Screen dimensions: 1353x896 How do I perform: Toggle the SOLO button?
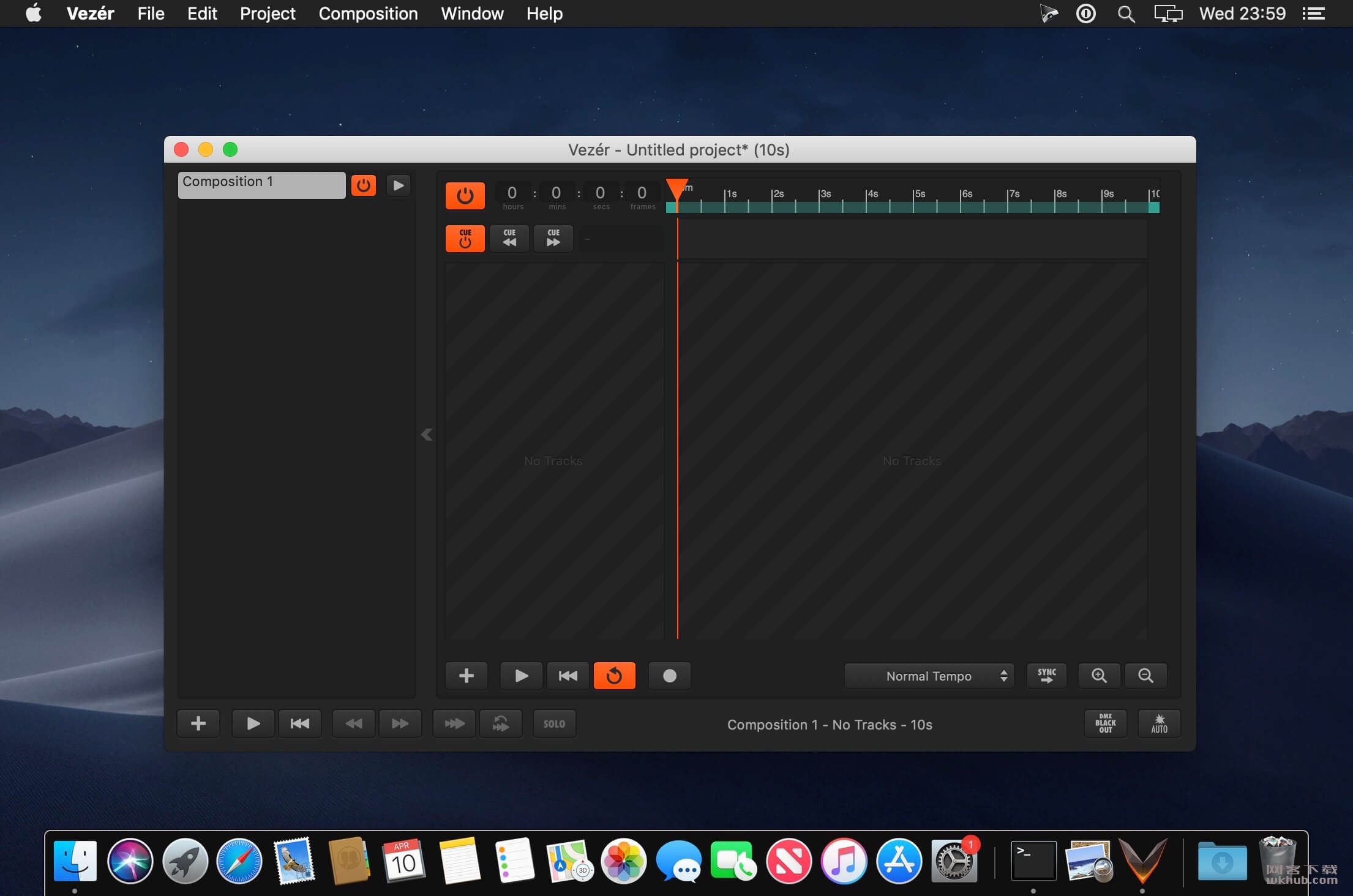point(555,723)
